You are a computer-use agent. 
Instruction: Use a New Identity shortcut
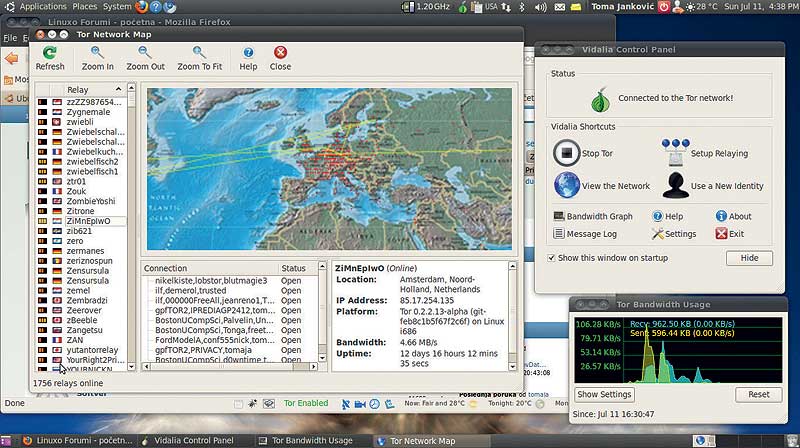click(x=713, y=185)
